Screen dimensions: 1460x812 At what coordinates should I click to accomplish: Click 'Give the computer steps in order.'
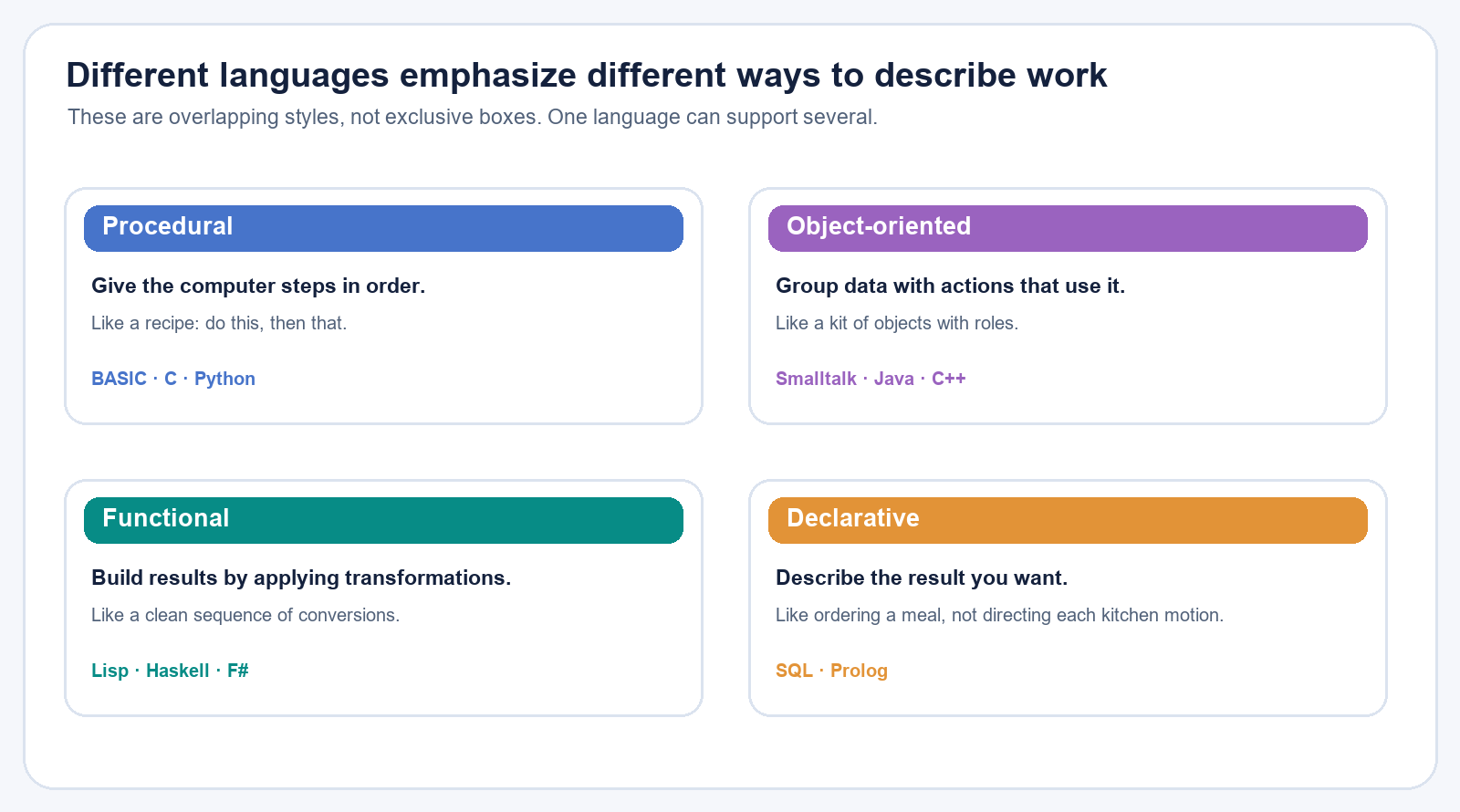(x=258, y=286)
